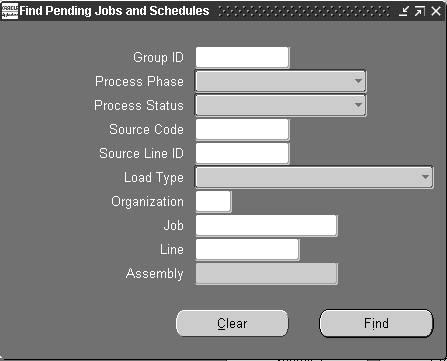Click the dotted grip area of title bar
The height and width of the screenshot is (361, 447).
tap(304, 11)
